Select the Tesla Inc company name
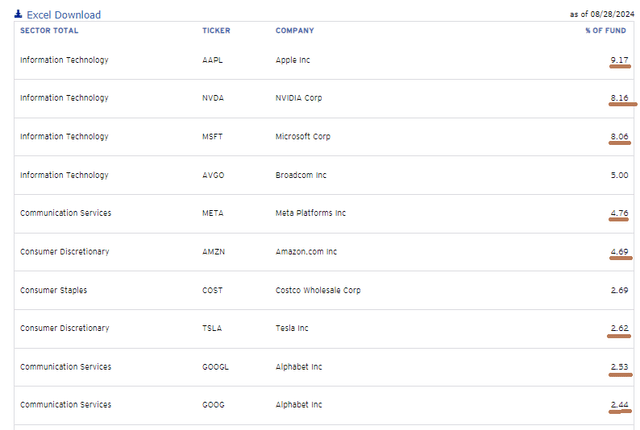Image resolution: width=640 pixels, height=430 pixels. [293, 328]
